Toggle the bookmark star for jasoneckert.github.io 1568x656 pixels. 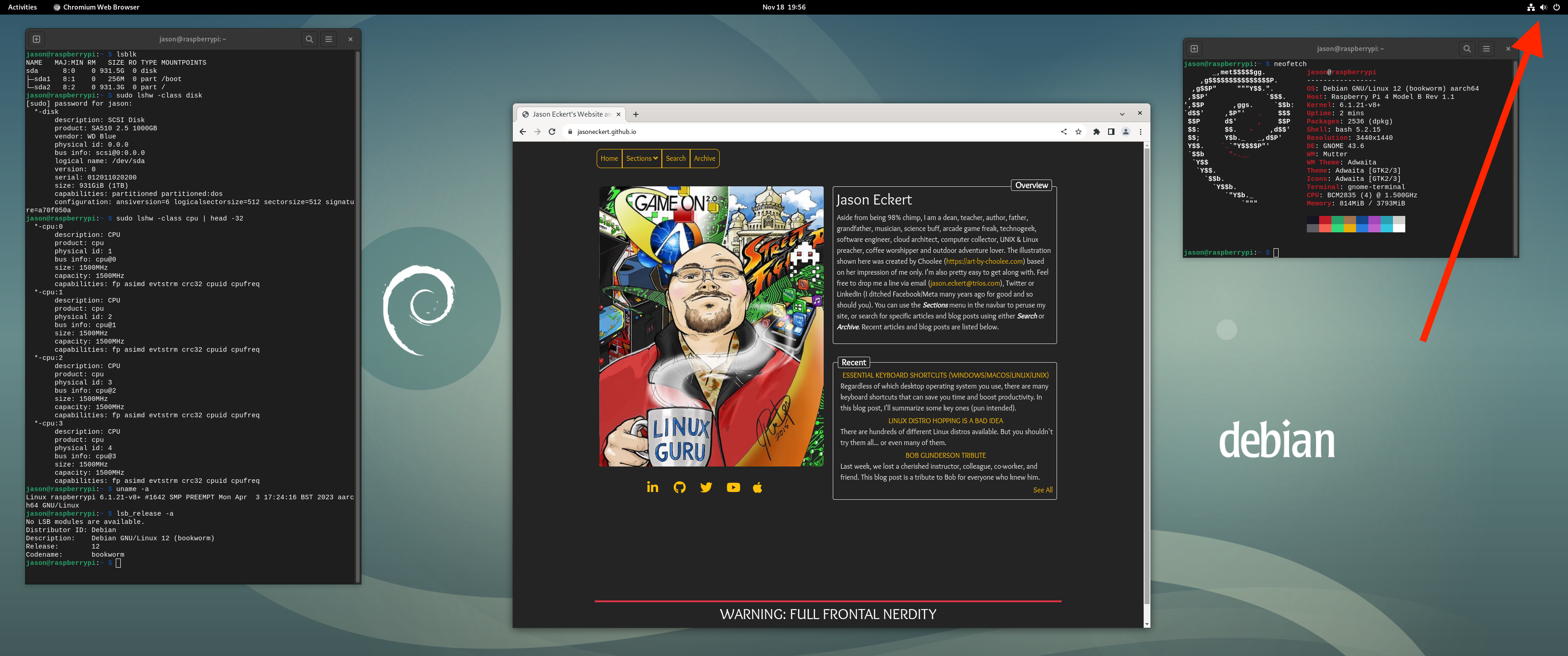point(1078,132)
